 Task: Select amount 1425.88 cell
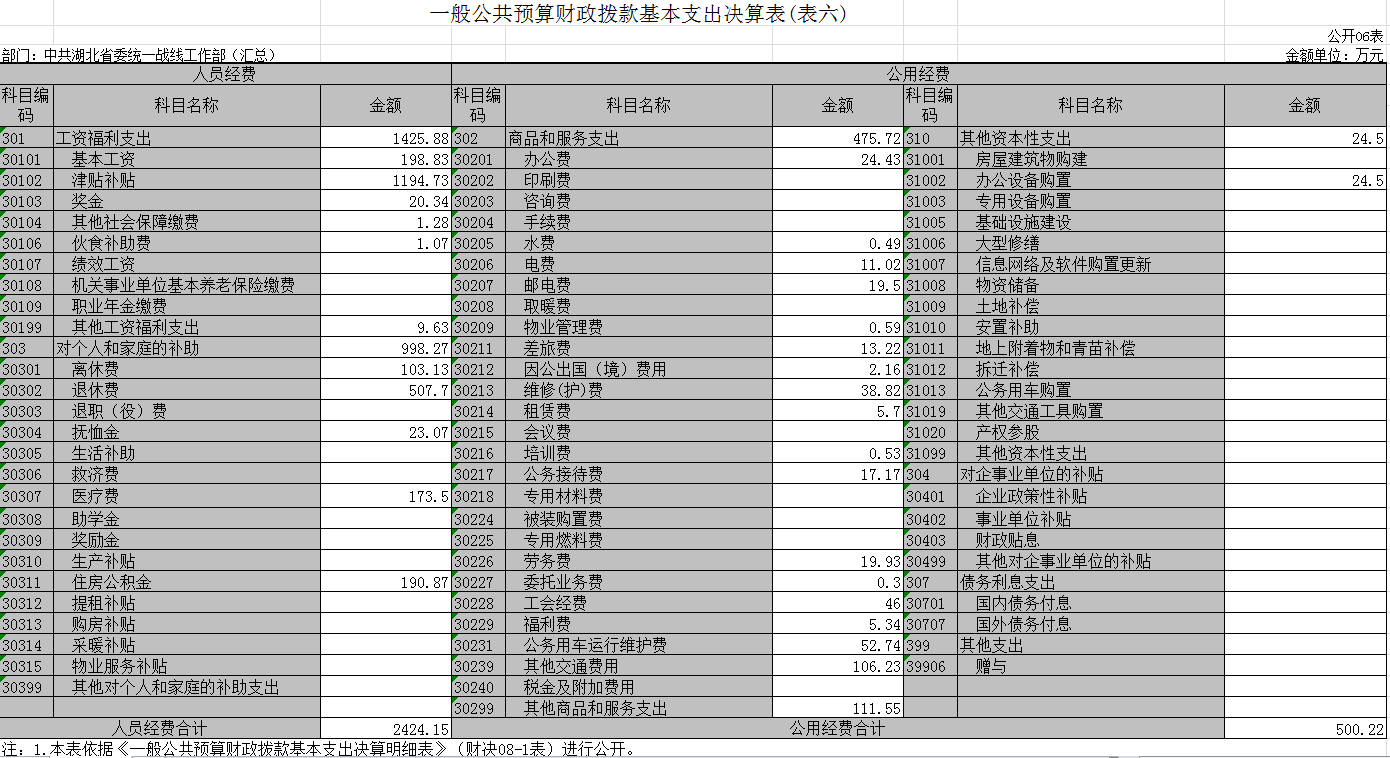(x=386, y=138)
